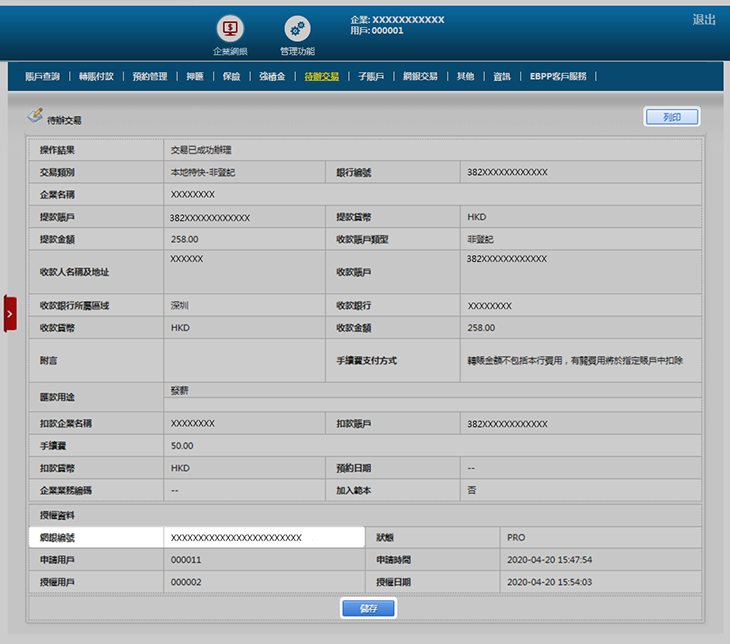Open the 強積金 menu

pyautogui.click(x=272, y=76)
